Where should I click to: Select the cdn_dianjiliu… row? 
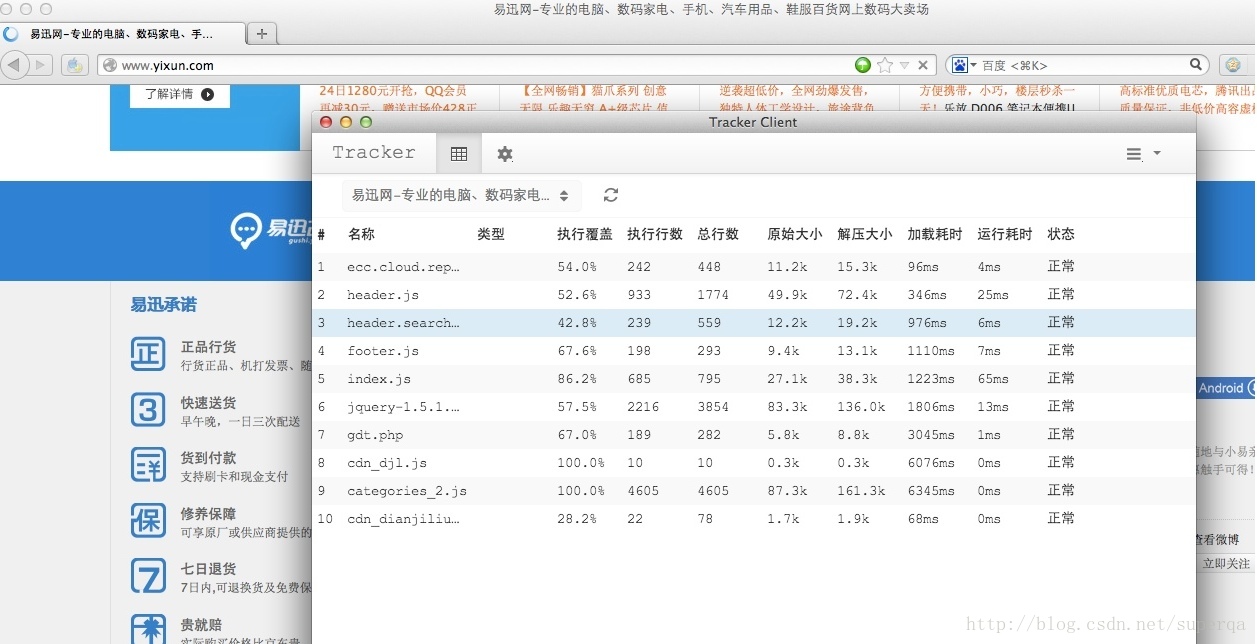click(x=754, y=519)
